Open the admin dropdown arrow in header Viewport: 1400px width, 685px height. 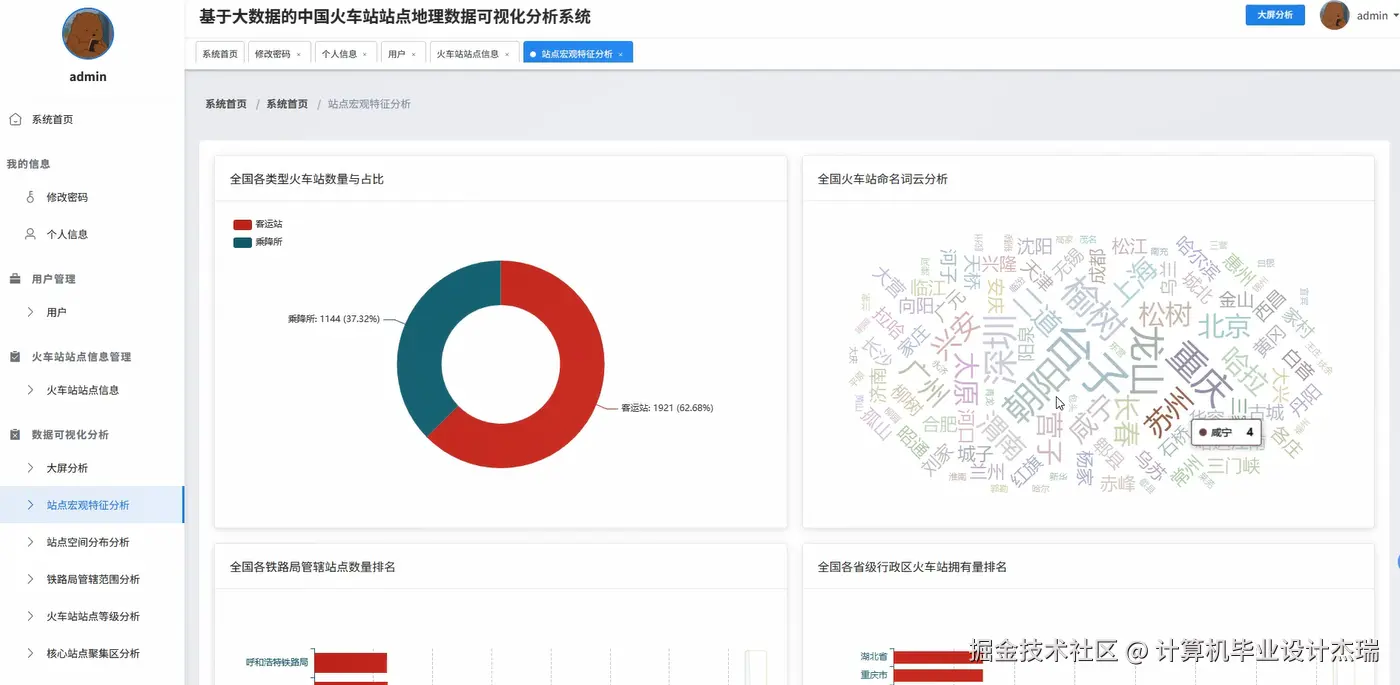click(x=1394, y=16)
